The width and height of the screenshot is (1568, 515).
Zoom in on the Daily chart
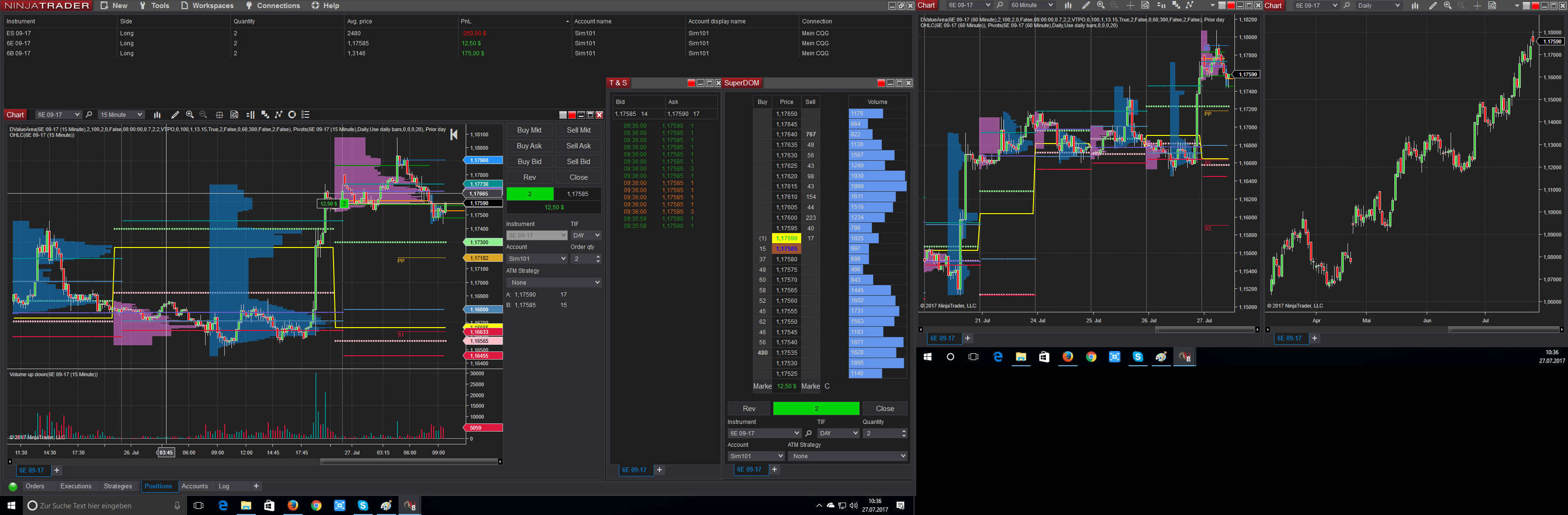[x=1447, y=5]
